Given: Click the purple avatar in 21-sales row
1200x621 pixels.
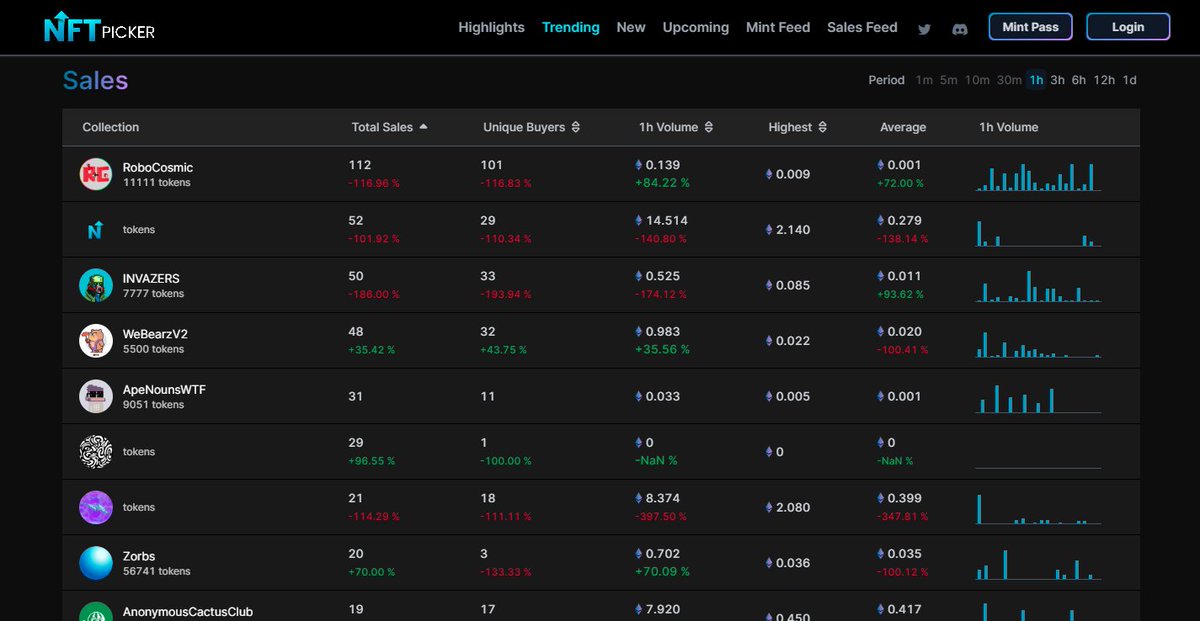Looking at the screenshot, I should tap(96, 507).
